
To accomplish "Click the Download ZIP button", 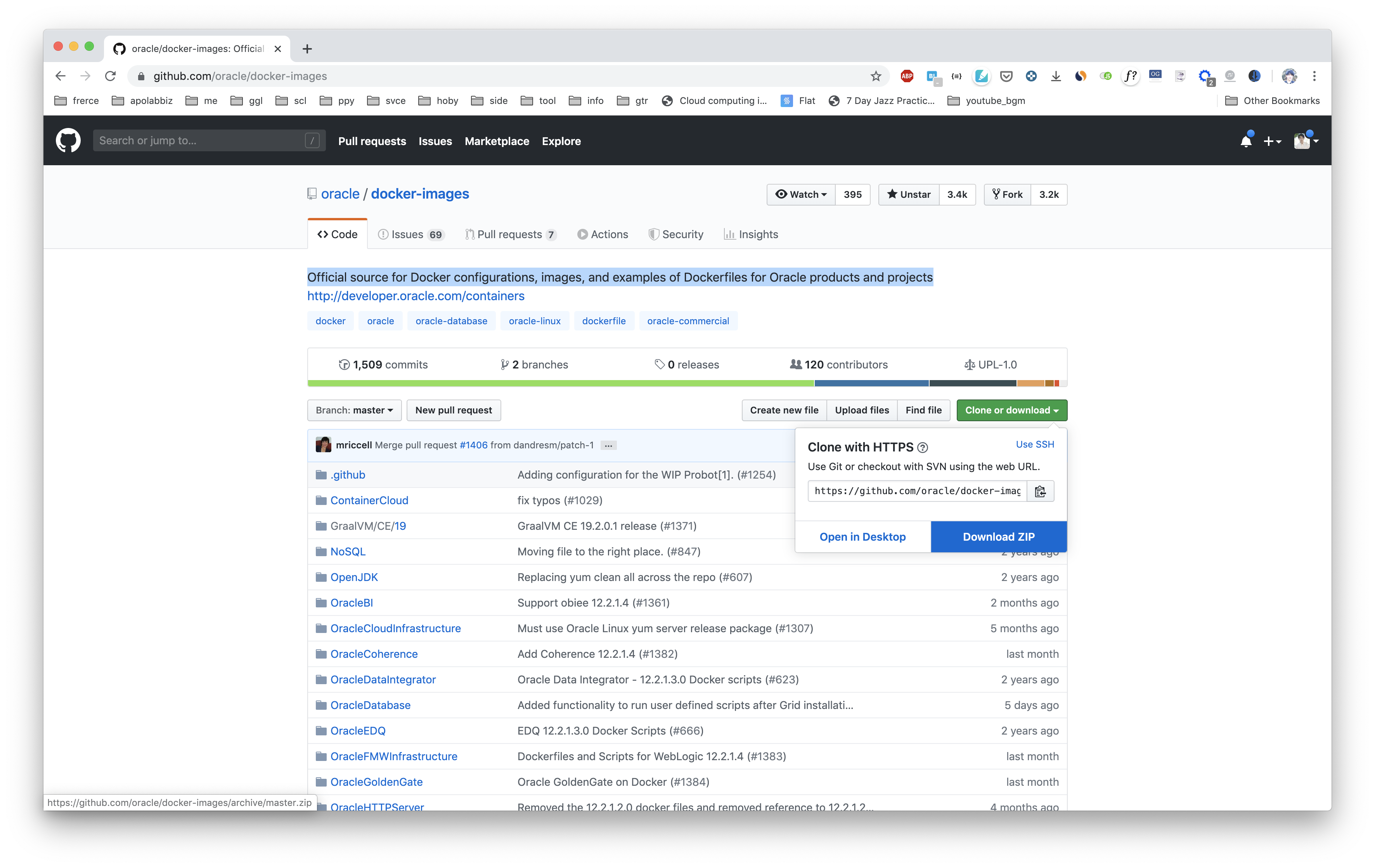I will click(998, 536).
